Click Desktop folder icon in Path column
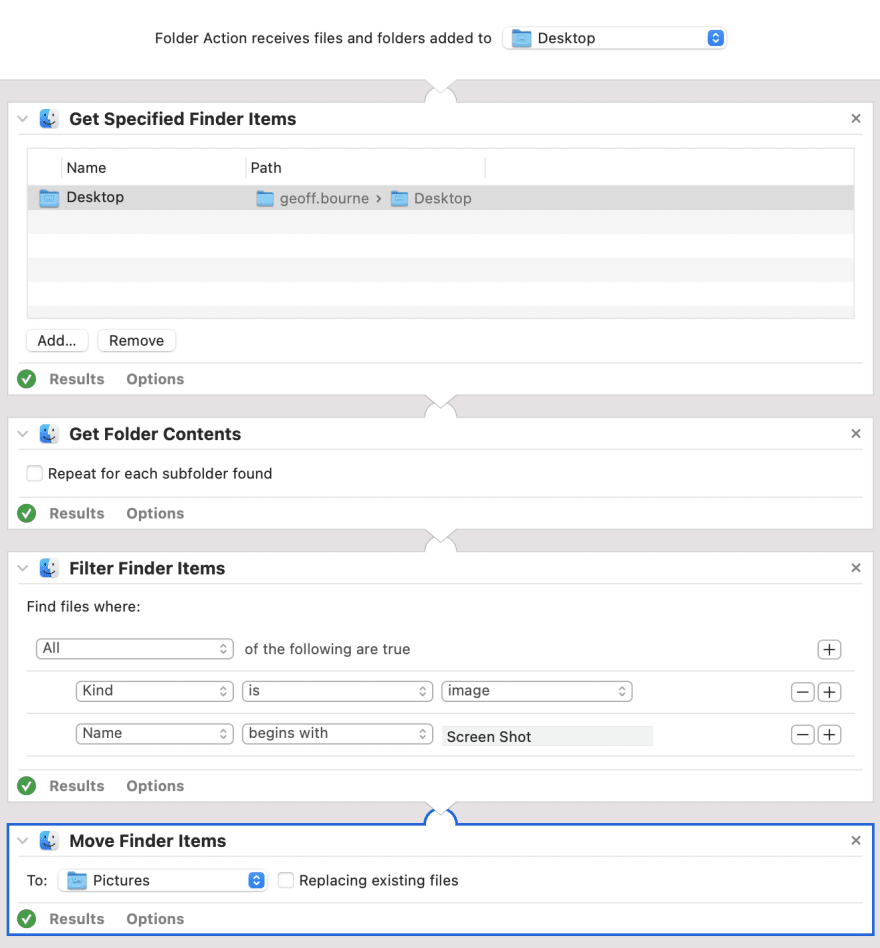This screenshot has width=880, height=948. click(399, 198)
